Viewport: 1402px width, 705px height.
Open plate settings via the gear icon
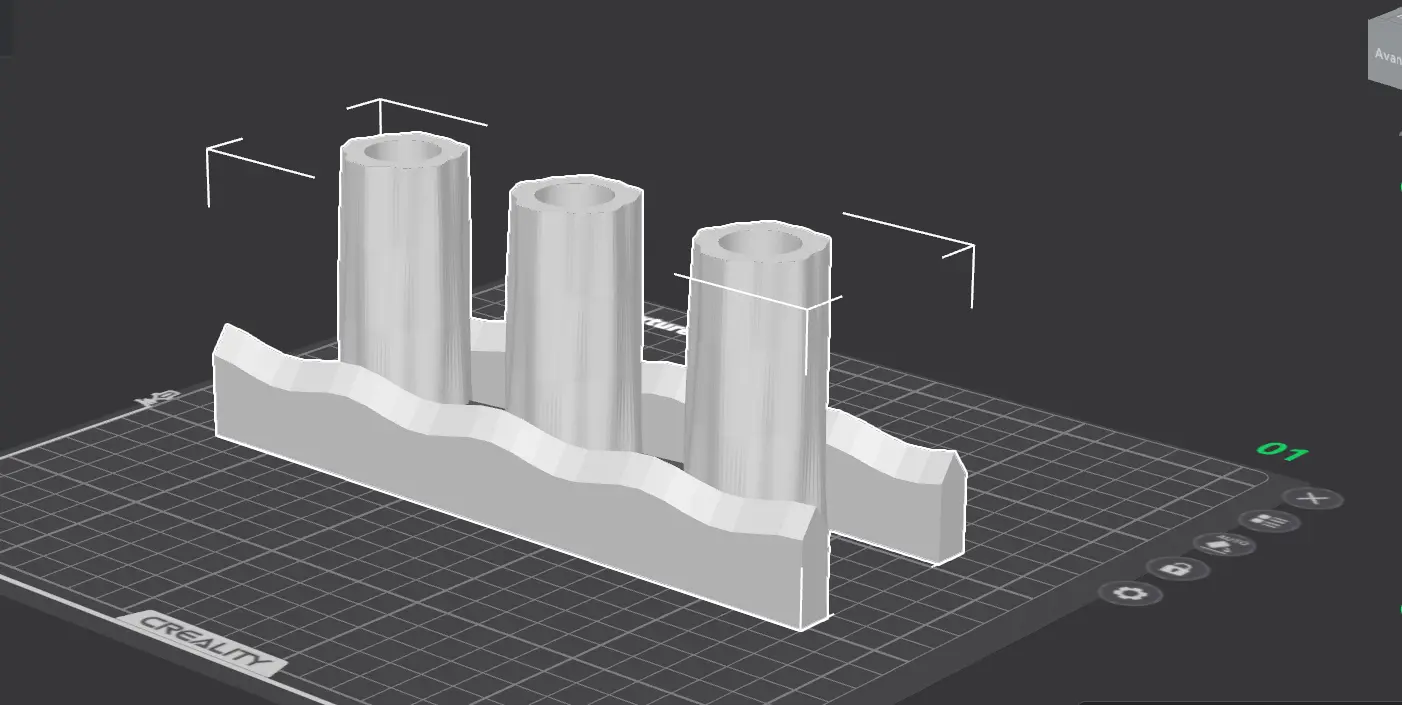(x=1132, y=593)
